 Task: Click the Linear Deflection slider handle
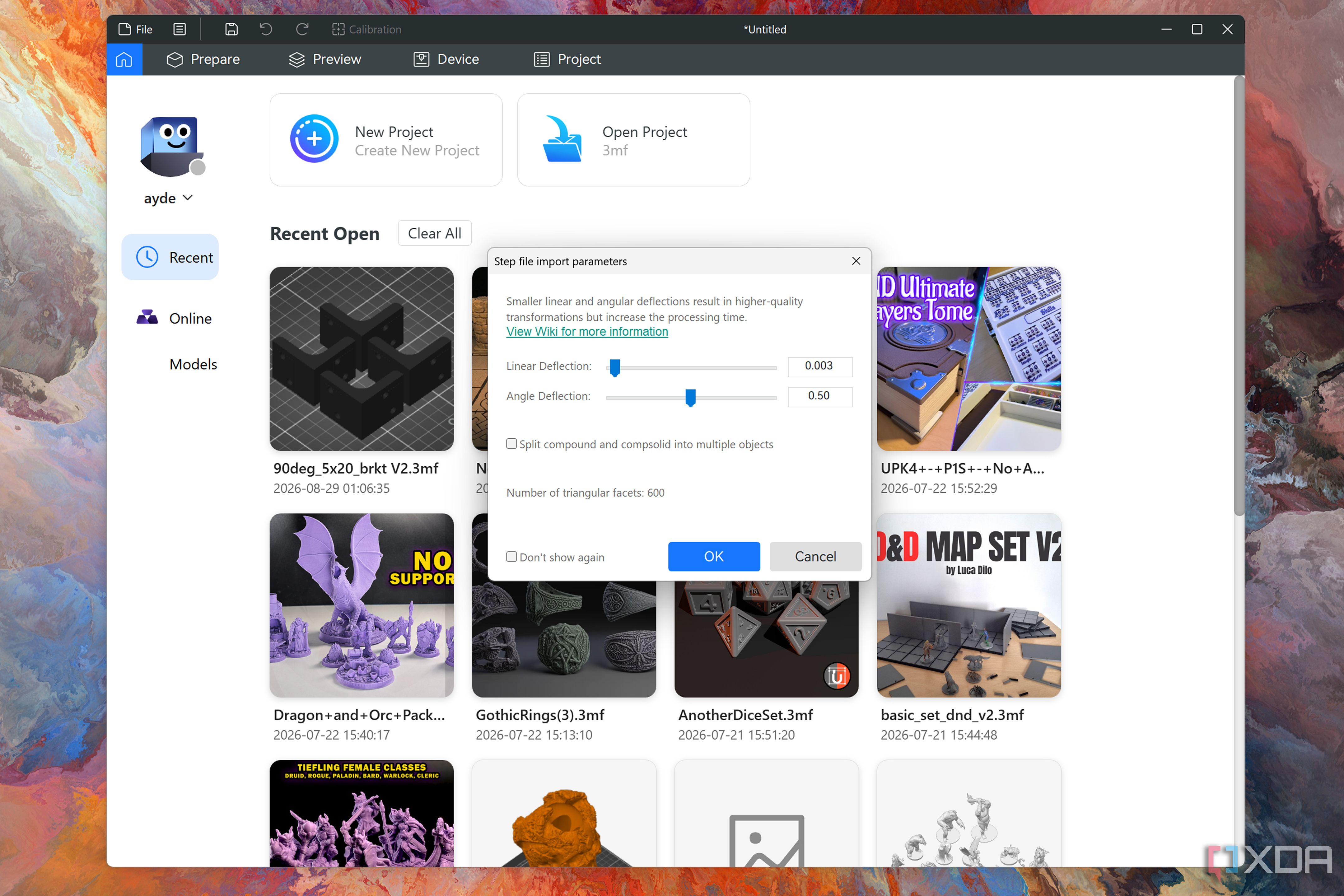point(615,367)
